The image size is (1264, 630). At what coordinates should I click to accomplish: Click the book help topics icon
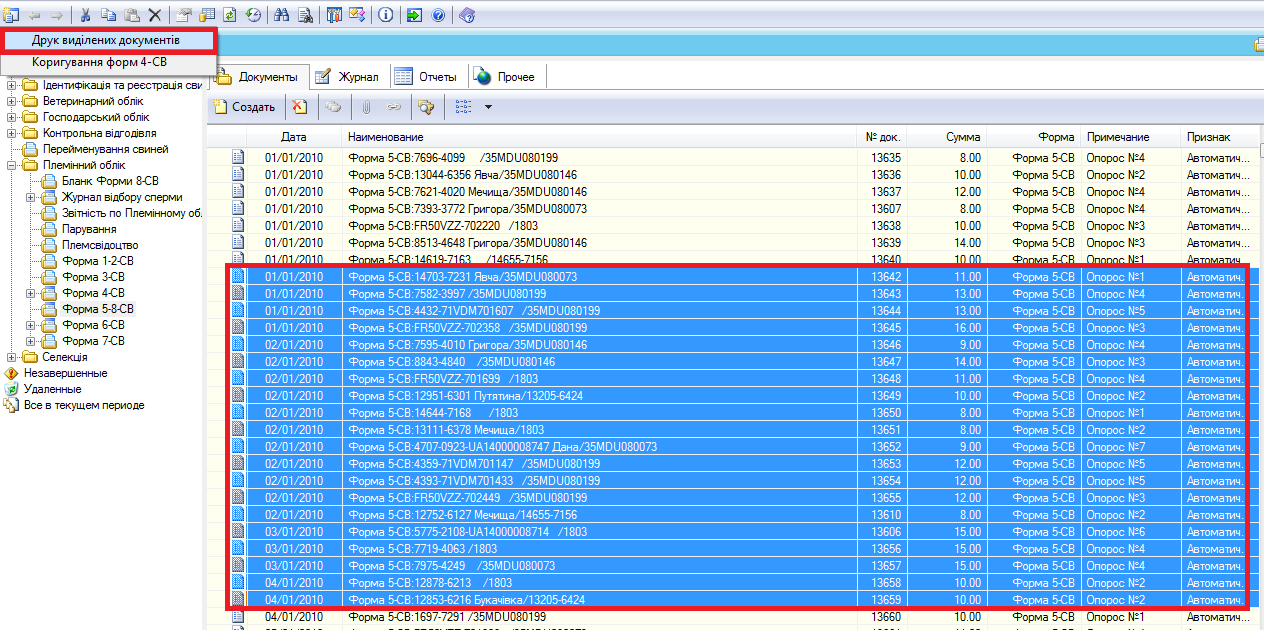pyautogui.click(x=467, y=15)
